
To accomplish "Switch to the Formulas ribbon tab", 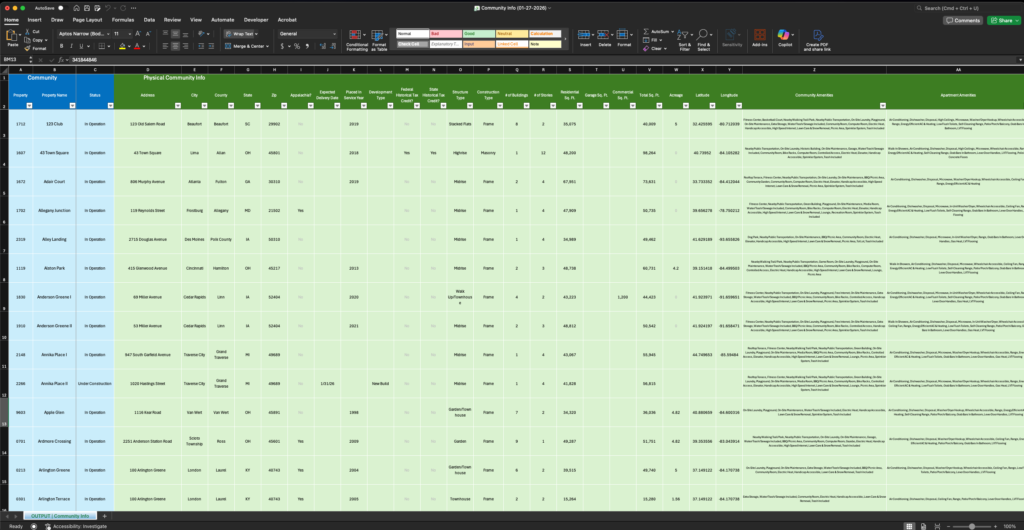I will (123, 19).
